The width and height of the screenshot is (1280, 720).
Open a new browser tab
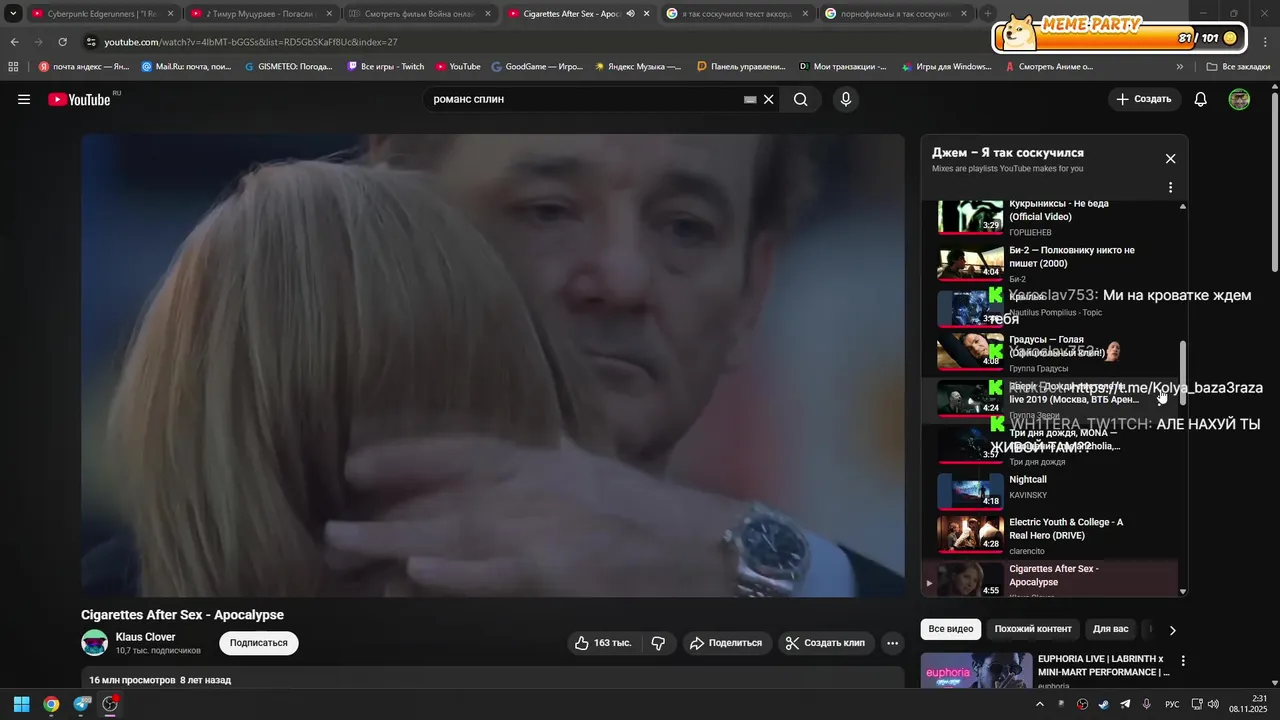tap(988, 14)
